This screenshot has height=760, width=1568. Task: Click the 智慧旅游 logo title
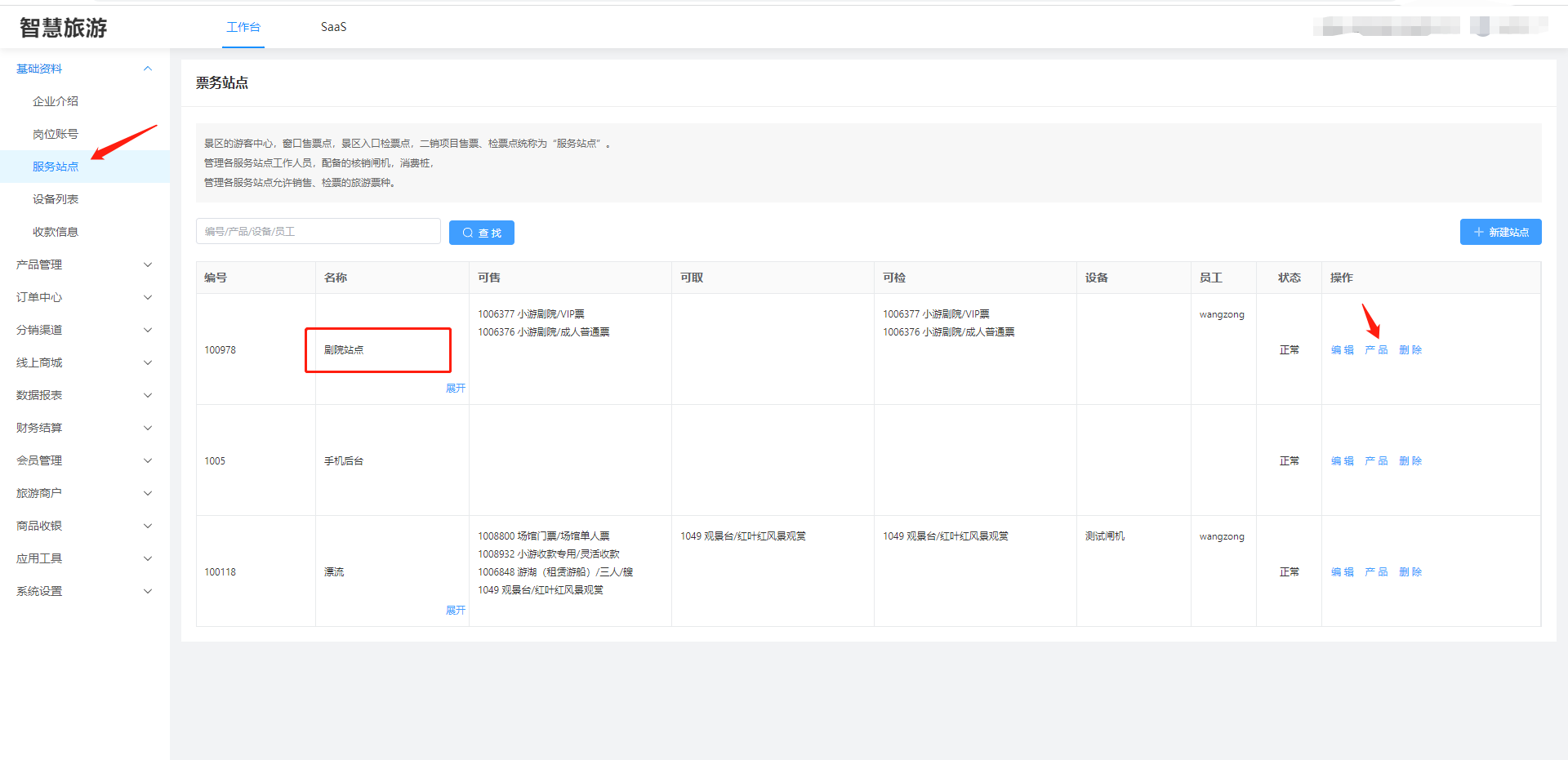click(64, 28)
